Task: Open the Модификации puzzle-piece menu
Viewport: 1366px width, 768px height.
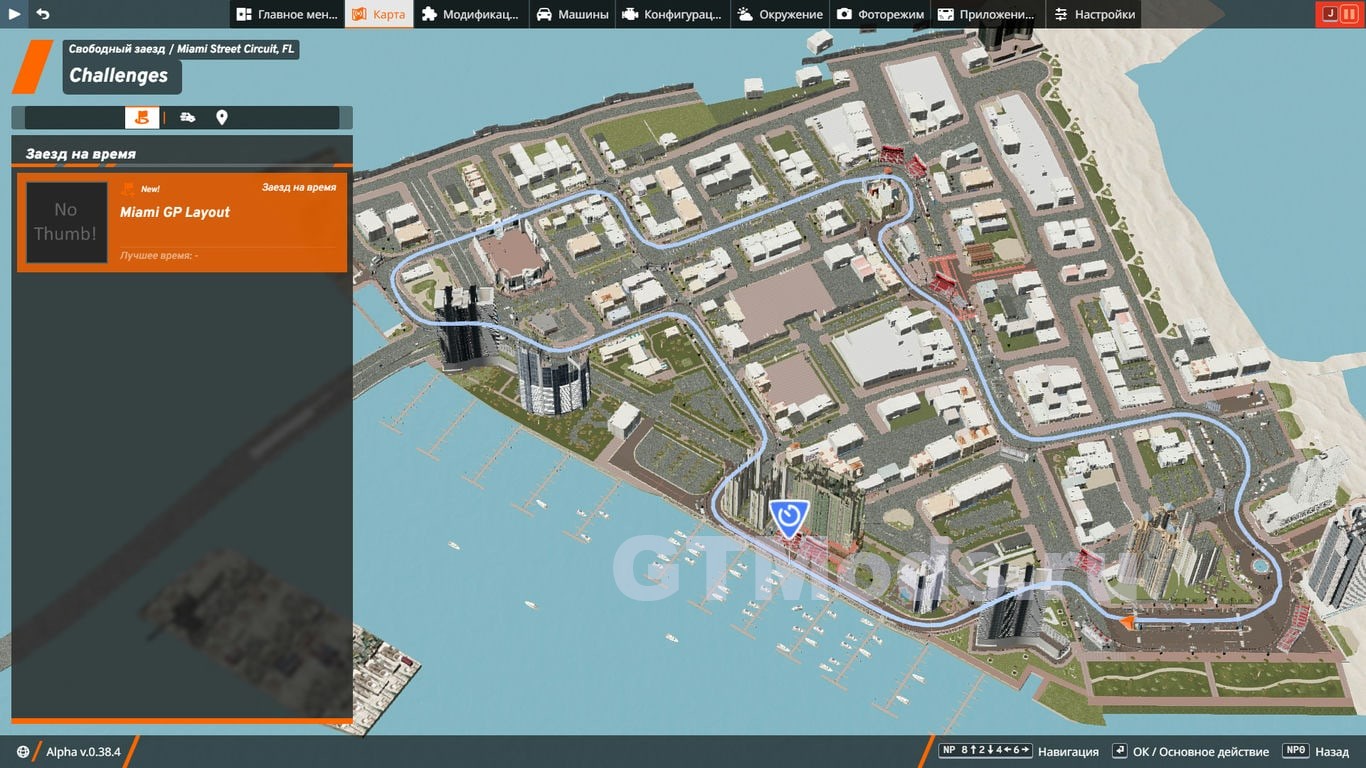Action: point(470,14)
